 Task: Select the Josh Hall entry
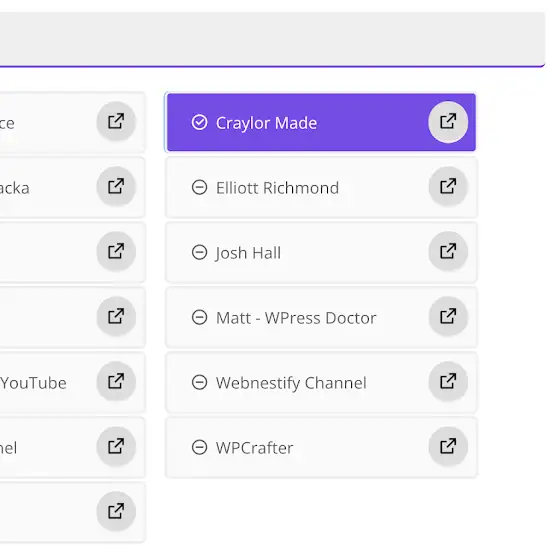tap(321, 252)
